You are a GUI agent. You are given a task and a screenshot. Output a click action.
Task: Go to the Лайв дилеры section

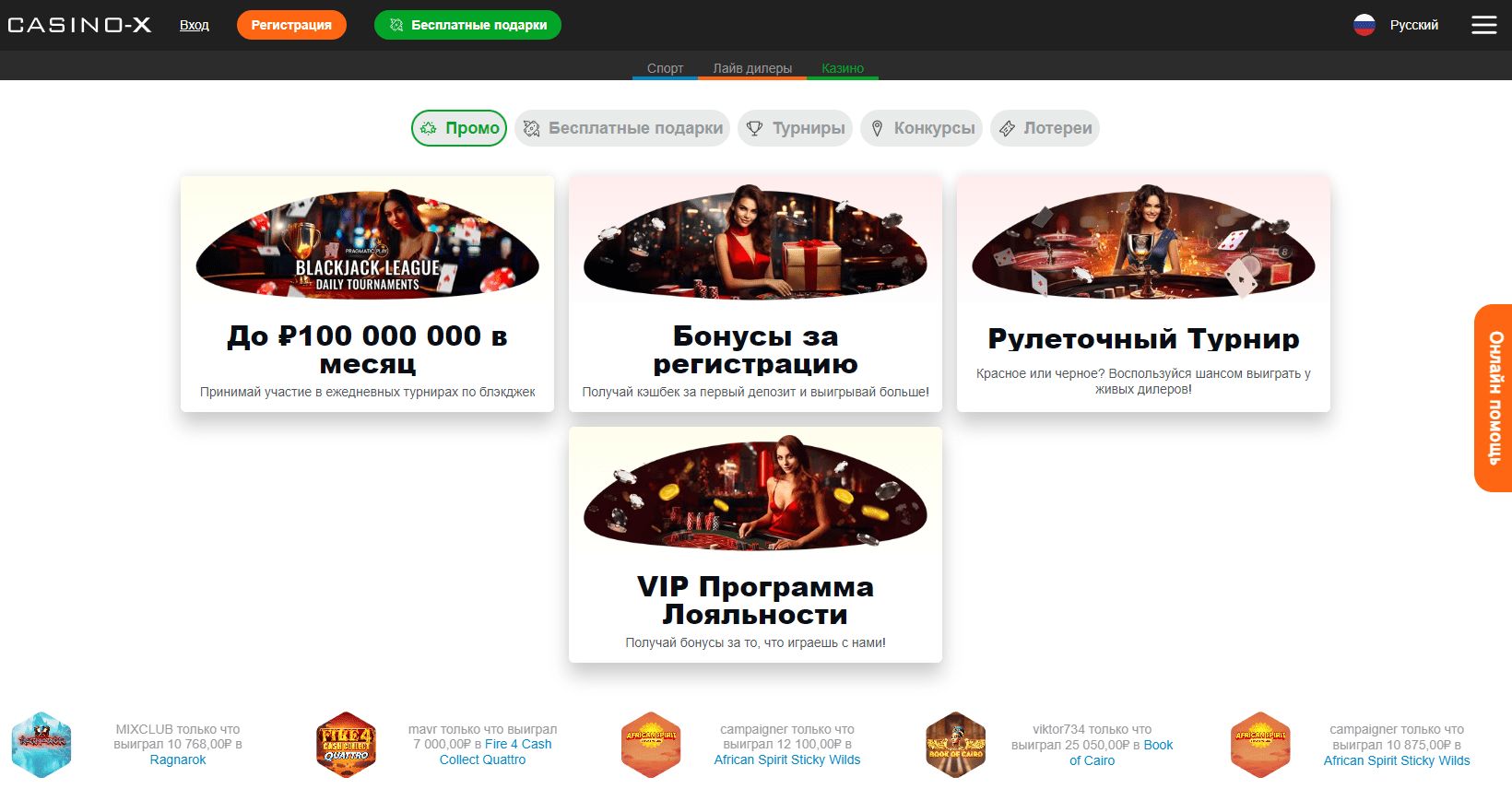point(752,68)
